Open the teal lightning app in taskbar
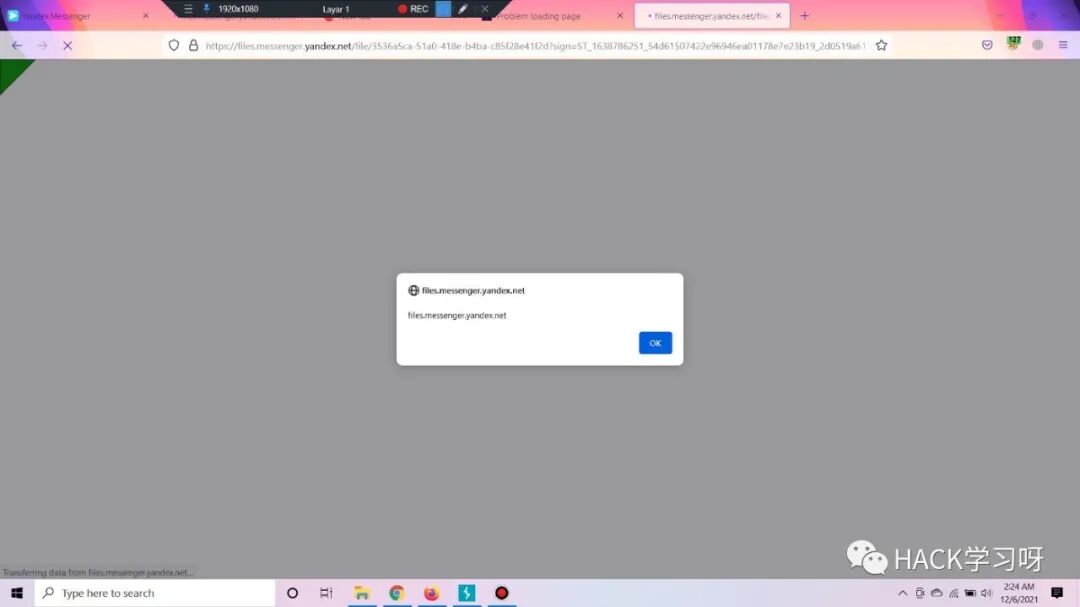The image size is (1080, 607). tap(466, 593)
